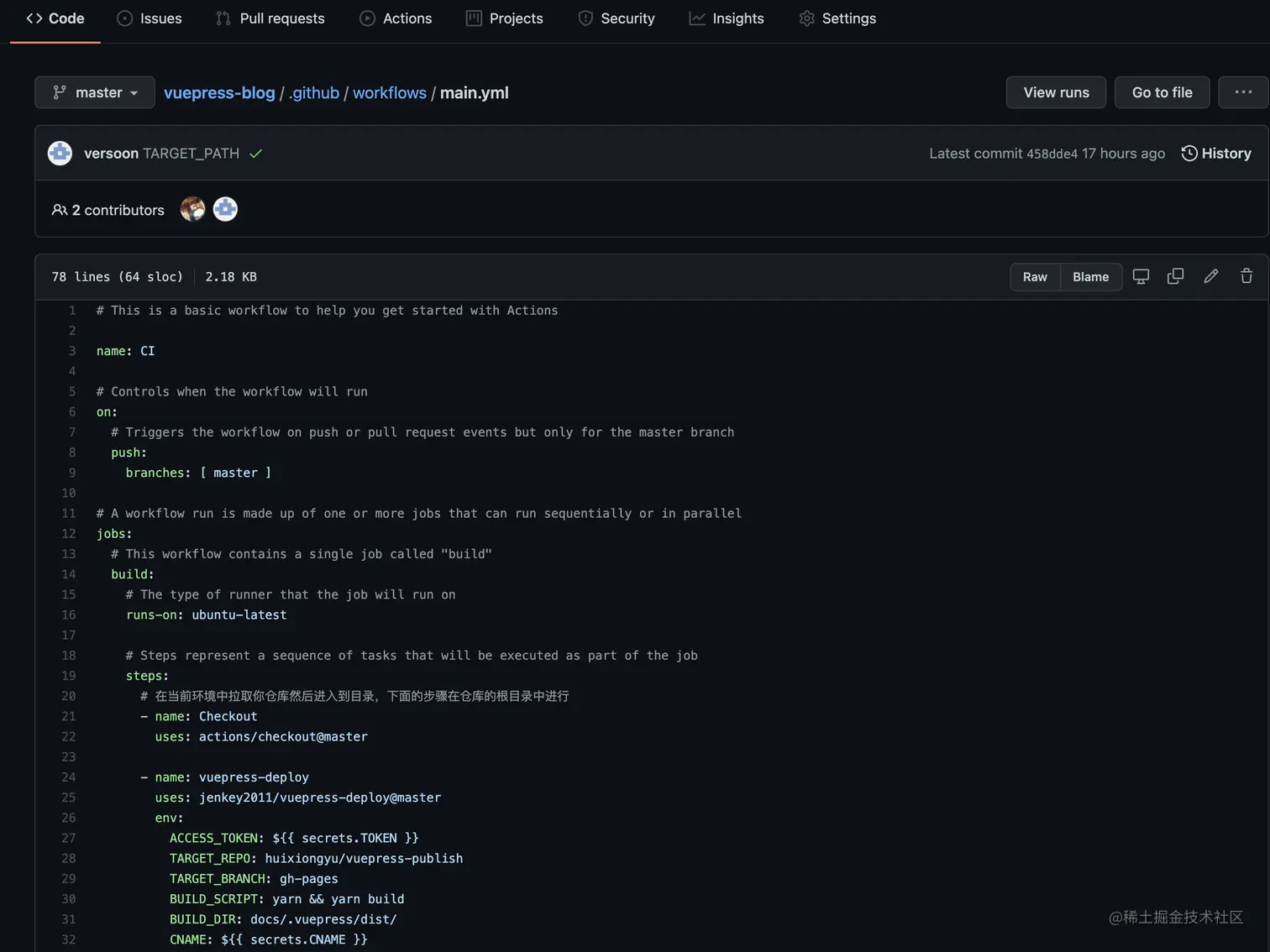
Task: Click 'uses: actions/checkout@master' line
Action: [261, 736]
